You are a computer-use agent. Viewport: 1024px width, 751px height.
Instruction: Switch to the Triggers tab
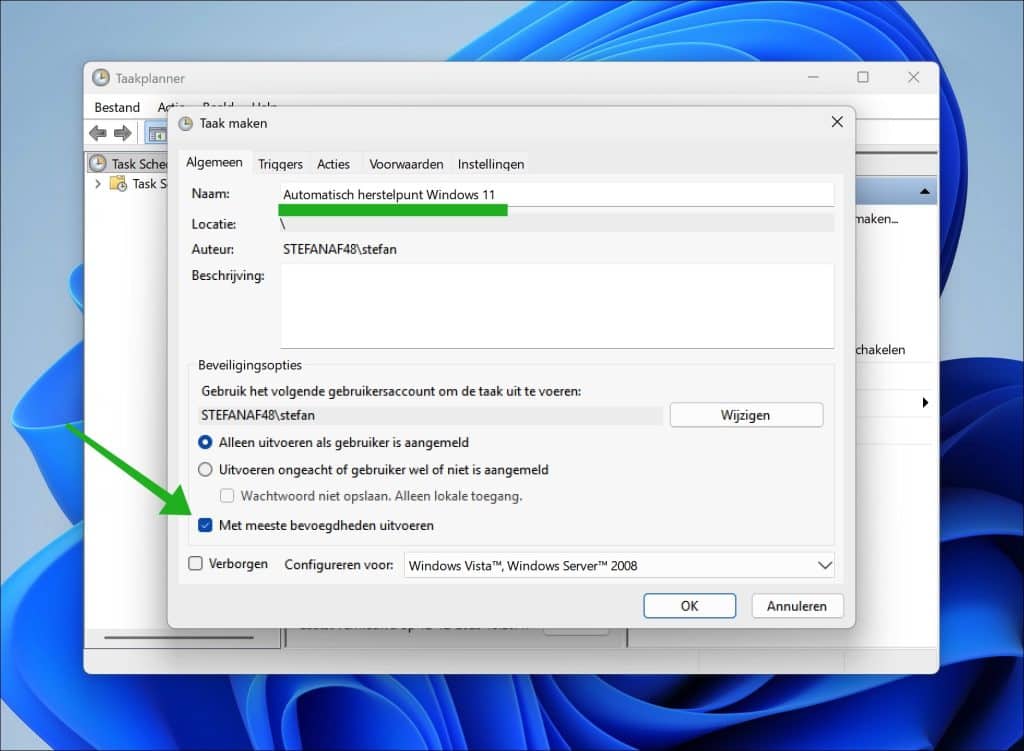pos(281,163)
